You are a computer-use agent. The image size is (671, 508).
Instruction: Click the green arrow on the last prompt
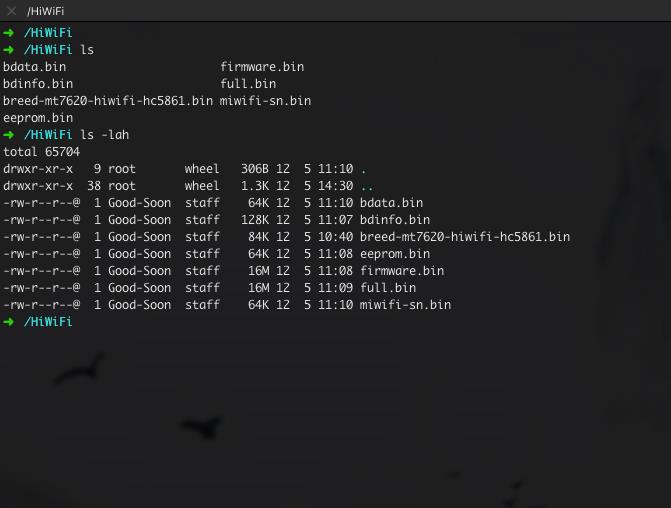point(8,321)
